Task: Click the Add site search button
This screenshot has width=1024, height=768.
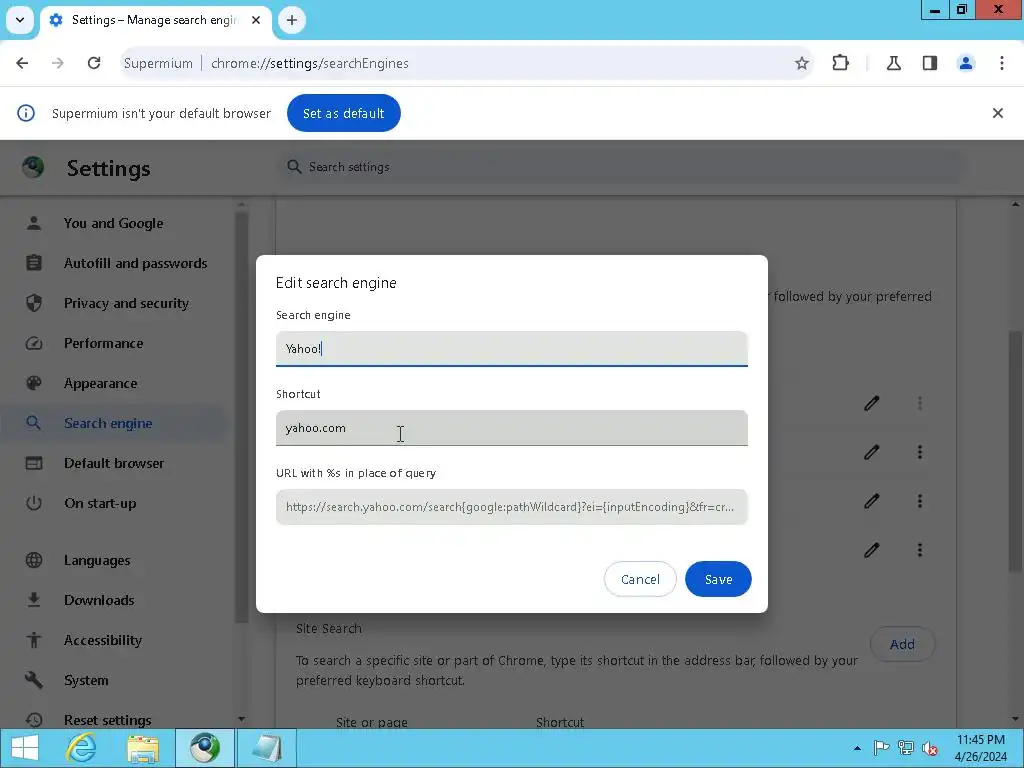Action: coord(902,645)
